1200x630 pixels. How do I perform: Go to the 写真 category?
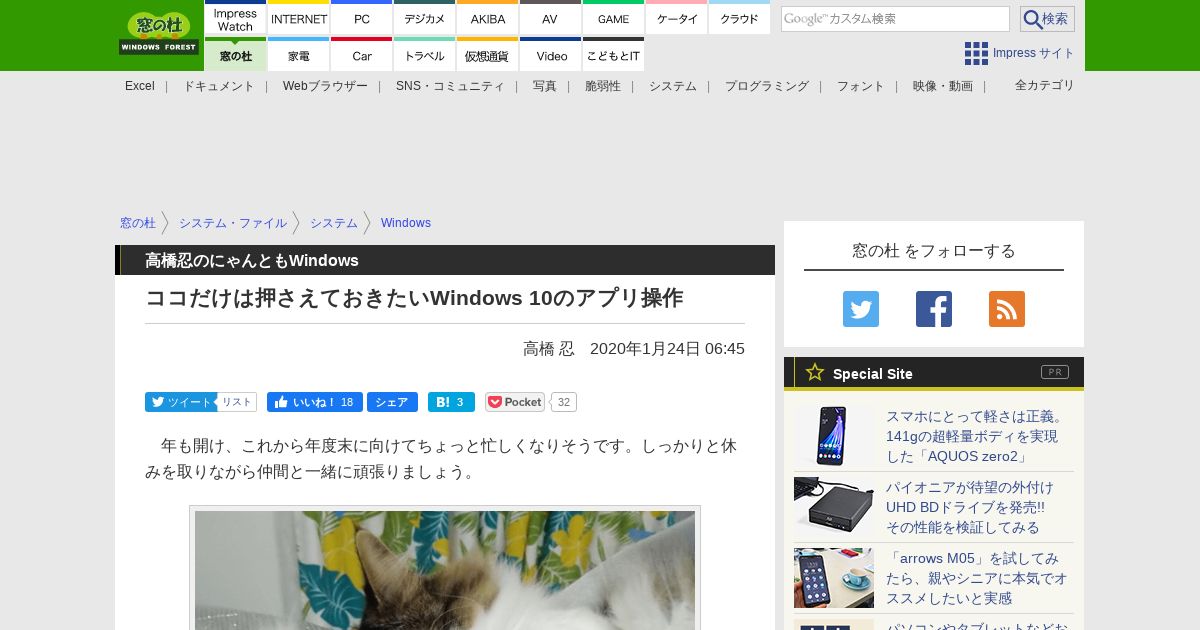545,86
